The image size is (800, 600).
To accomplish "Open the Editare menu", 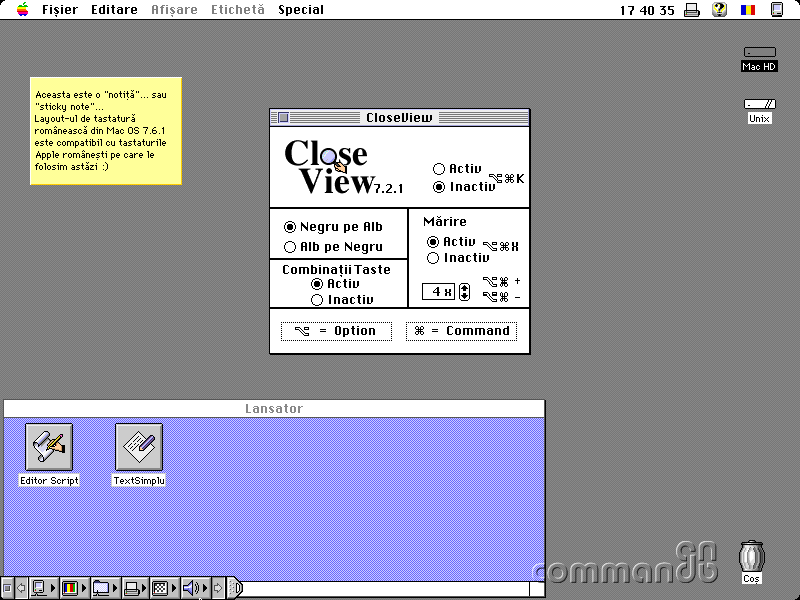I will coord(114,10).
